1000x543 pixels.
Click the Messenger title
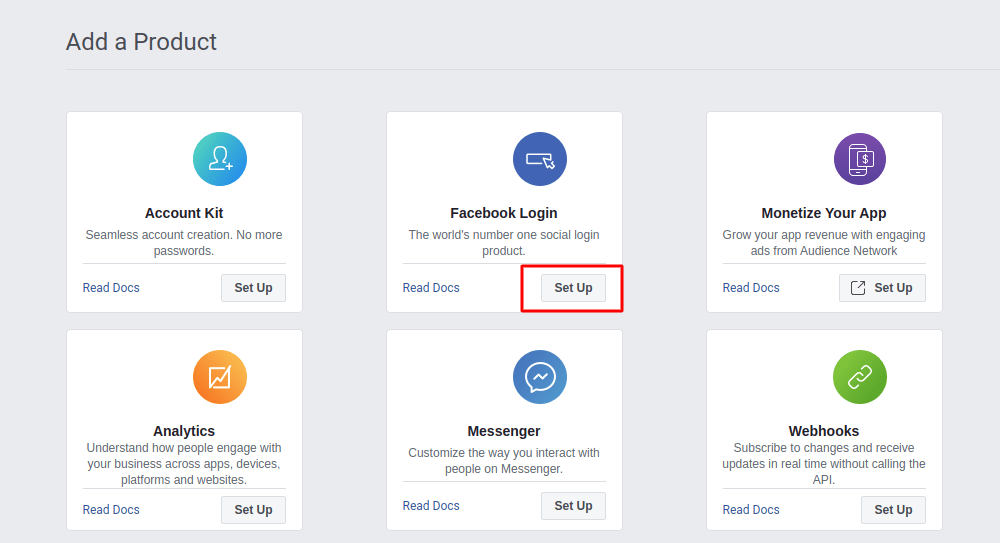tap(504, 431)
